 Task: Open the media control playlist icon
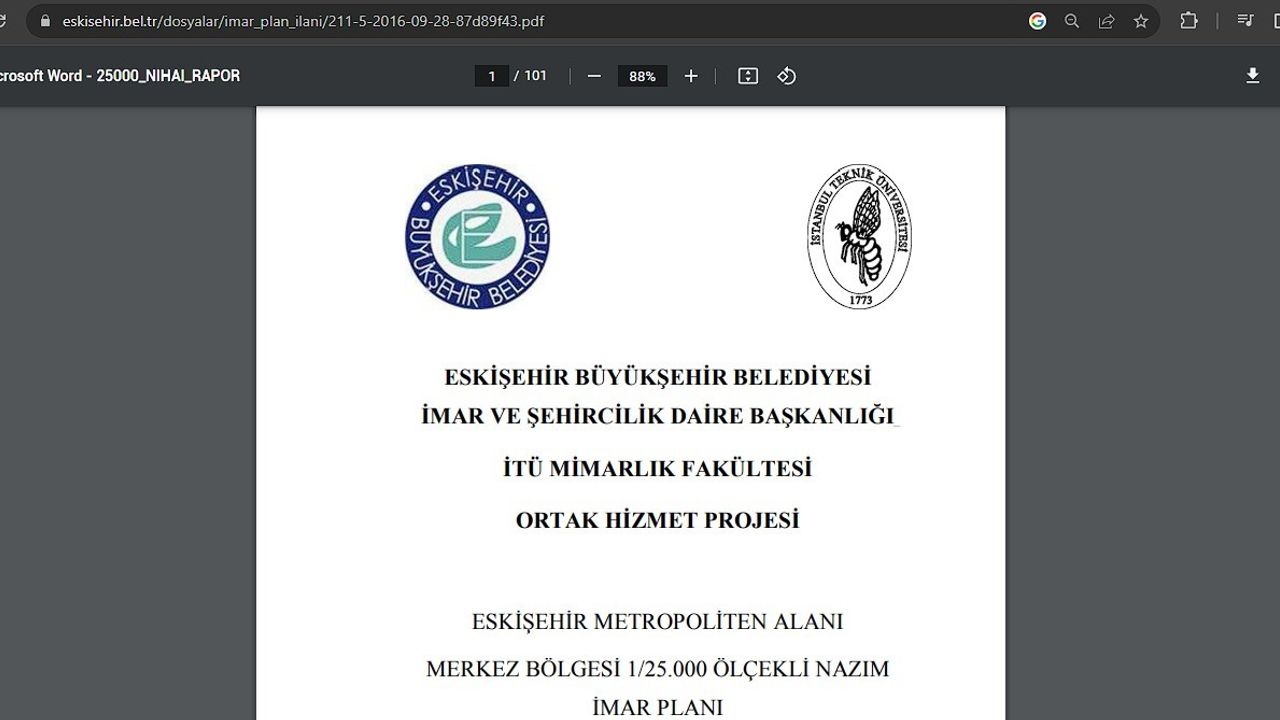pos(1245,21)
